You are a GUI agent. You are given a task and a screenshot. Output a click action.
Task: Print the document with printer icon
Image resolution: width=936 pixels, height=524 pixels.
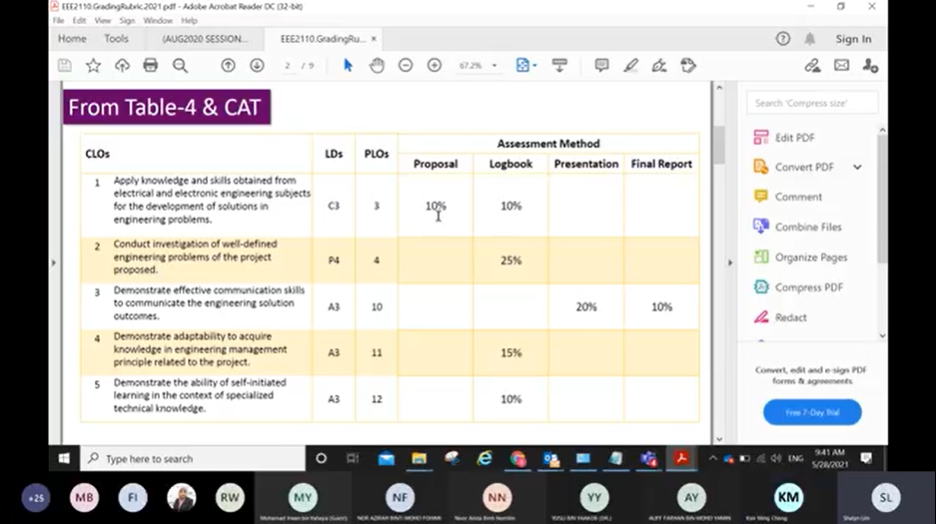pyautogui.click(x=150, y=65)
